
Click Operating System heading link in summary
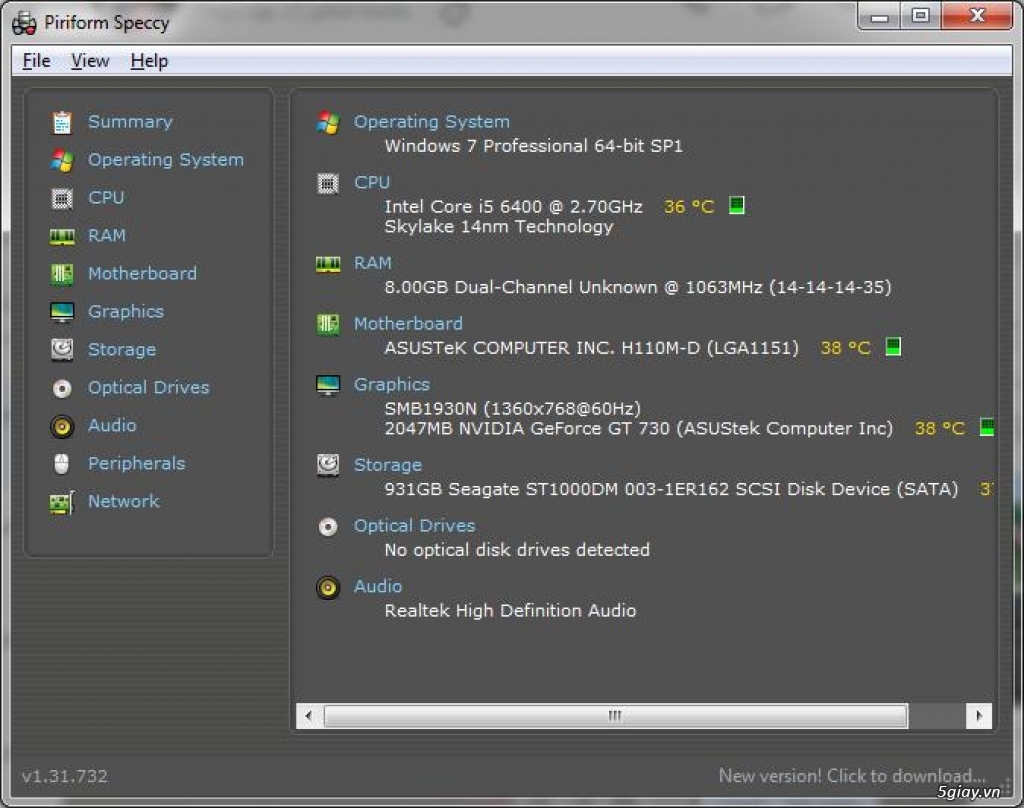tap(432, 121)
